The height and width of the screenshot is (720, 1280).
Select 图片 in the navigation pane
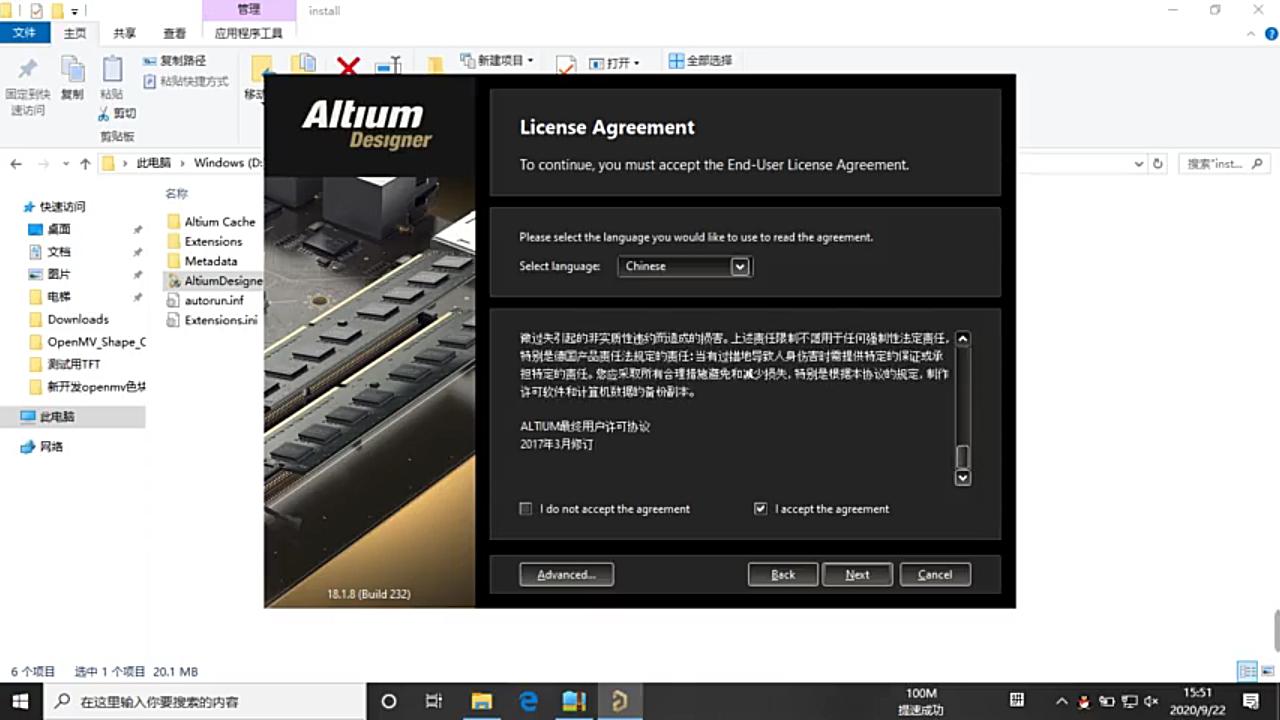tap(59, 274)
